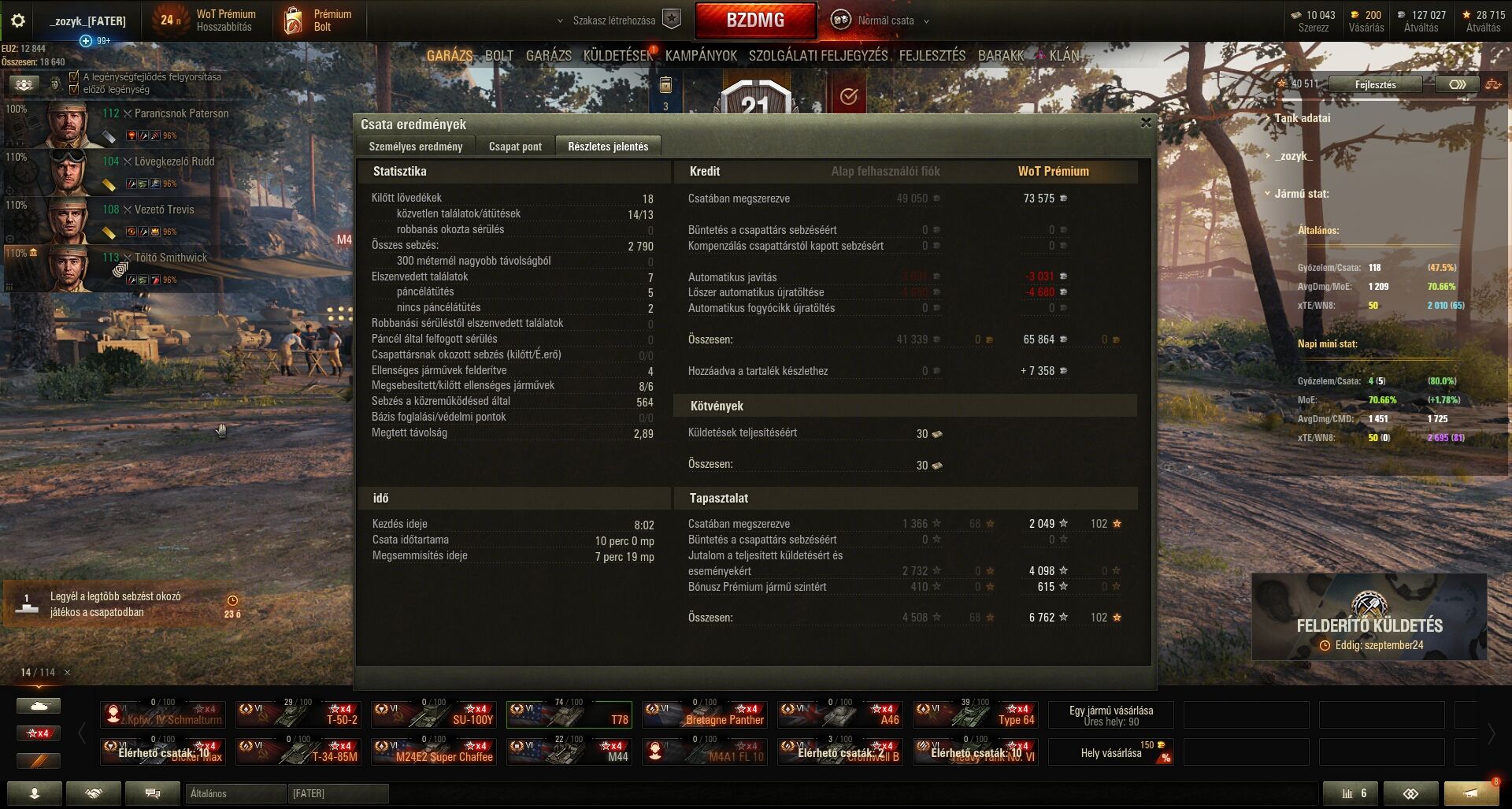Open the Felderítő küldetés event banner
Viewport: 1512px width, 809px height.
(x=1369, y=617)
